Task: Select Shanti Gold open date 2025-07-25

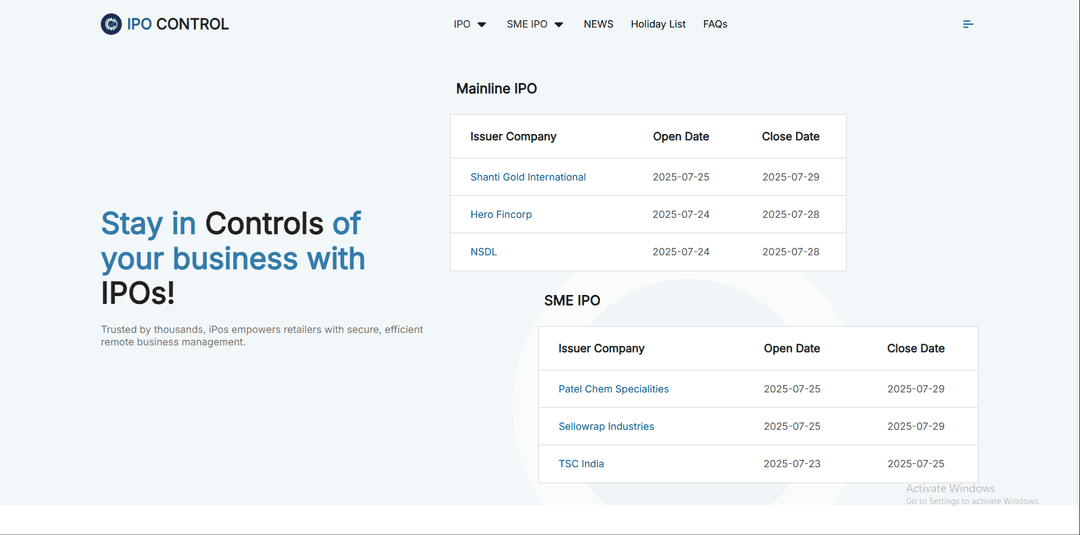Action: point(681,177)
